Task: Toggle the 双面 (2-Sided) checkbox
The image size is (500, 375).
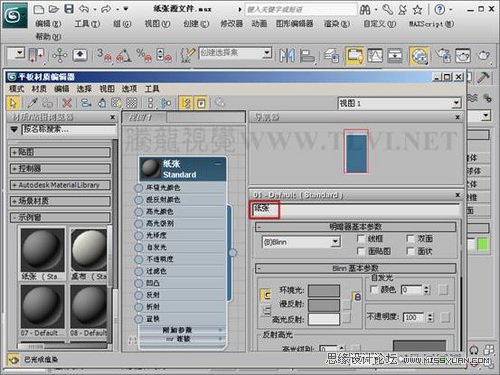Action: 411,239
